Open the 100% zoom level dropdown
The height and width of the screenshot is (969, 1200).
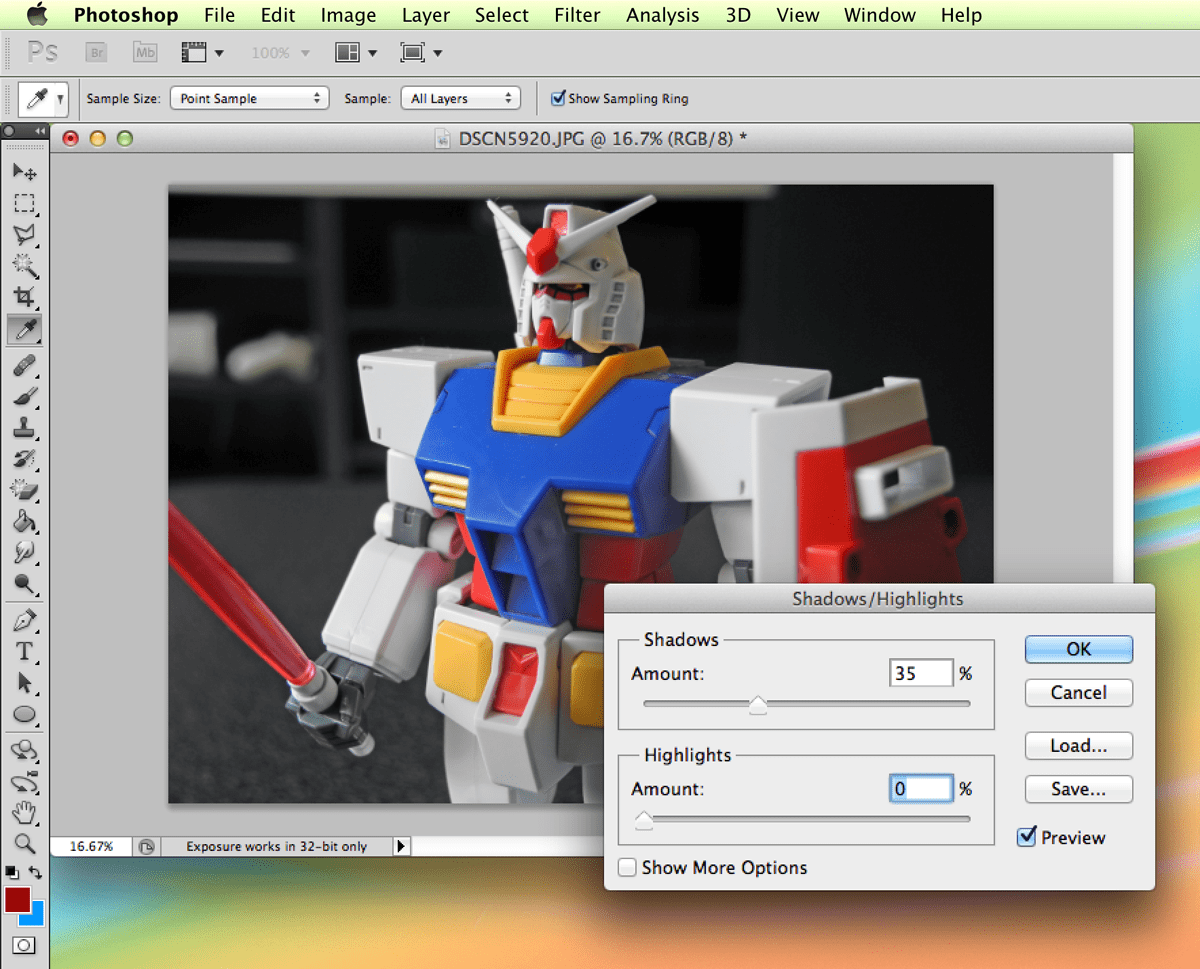(280, 52)
